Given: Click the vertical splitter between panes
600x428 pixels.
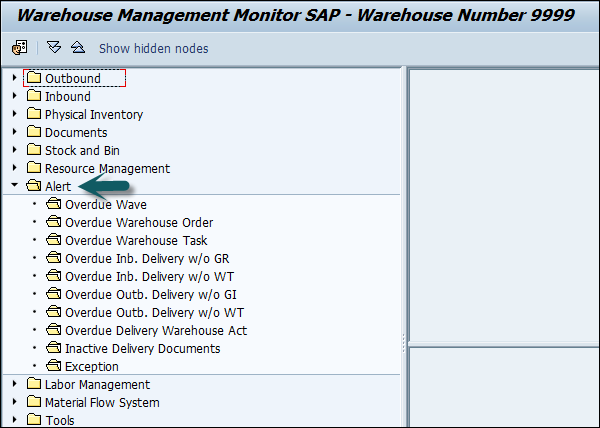Looking at the screenshot, I should point(404,340).
